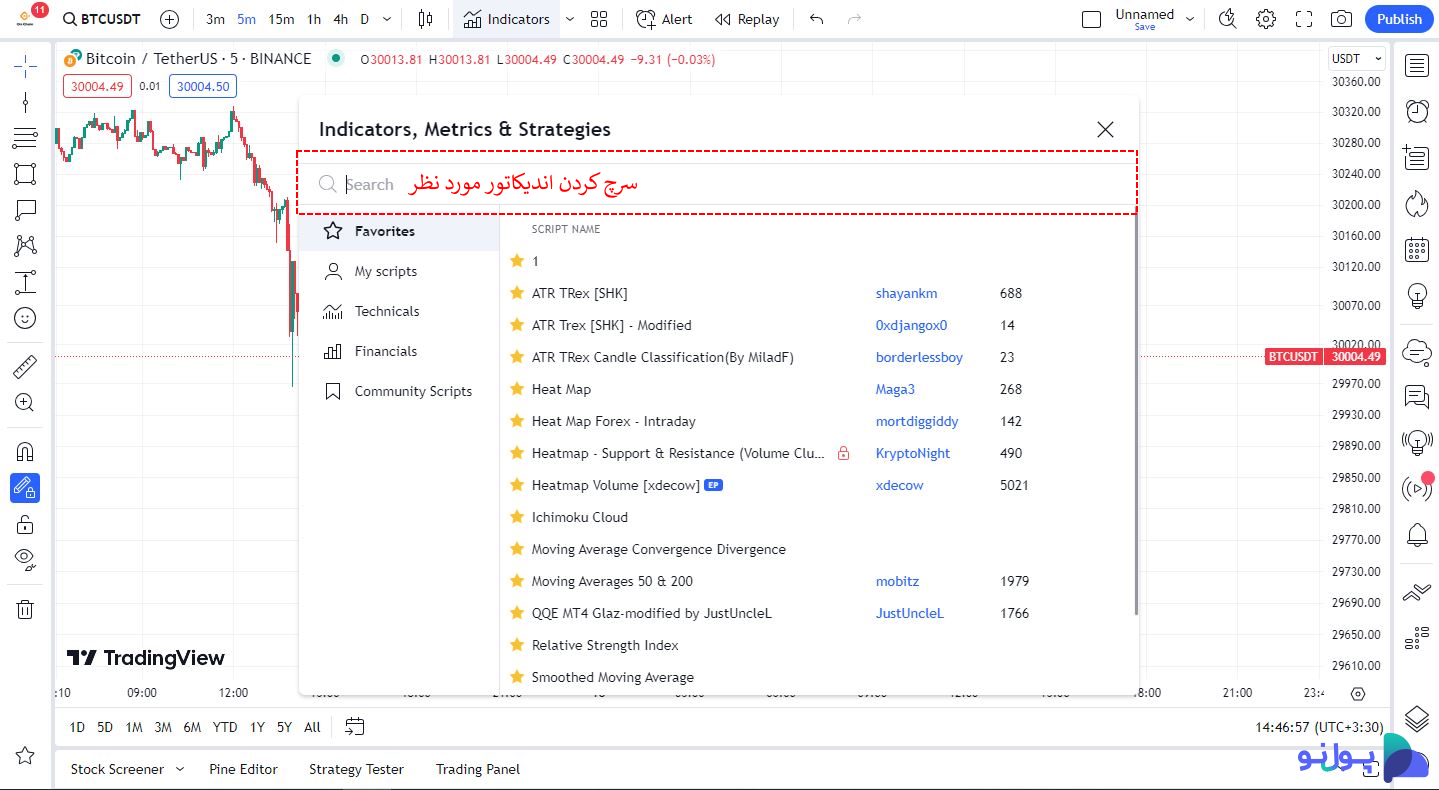Image resolution: width=1439 pixels, height=790 pixels.
Task: Open the economic calendar icon
Action: [1417, 249]
